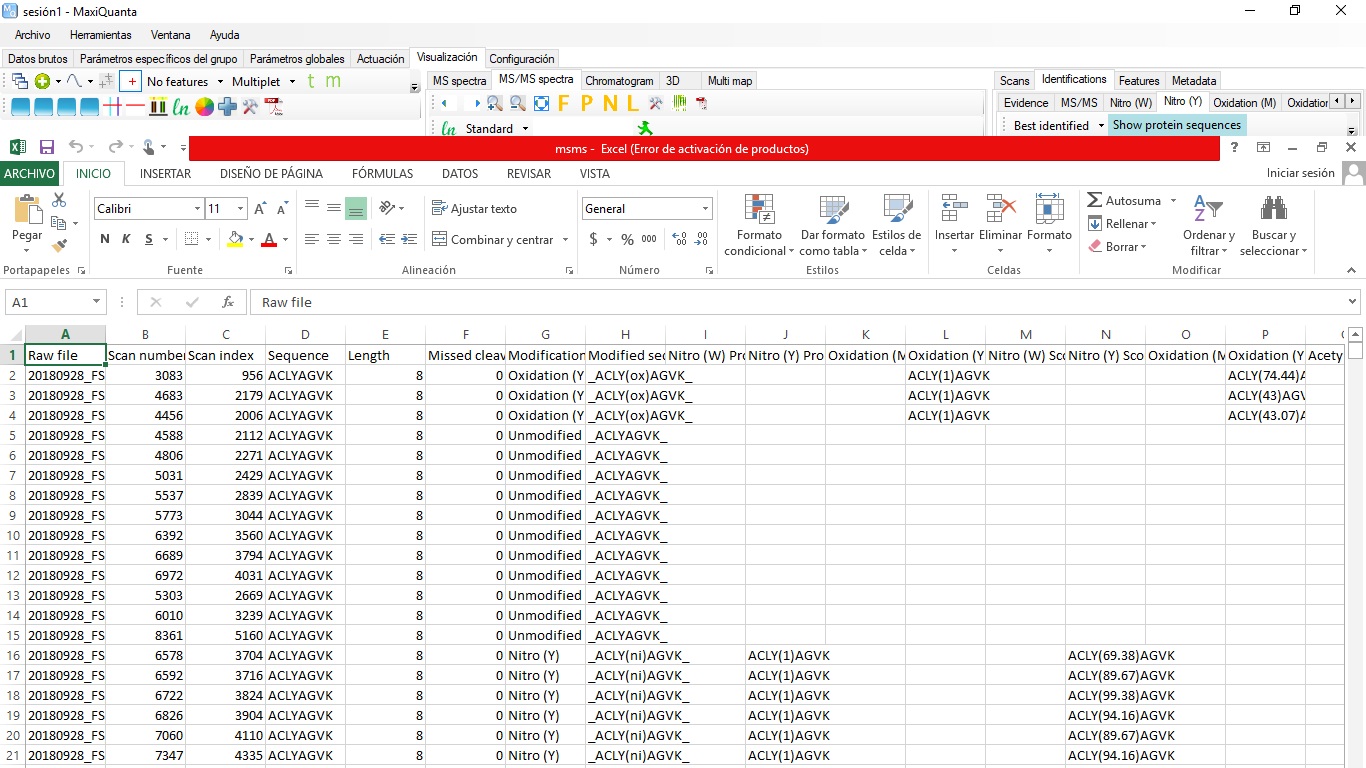Click the Ajustar texto button
The image size is (1366, 768).
(x=475, y=209)
